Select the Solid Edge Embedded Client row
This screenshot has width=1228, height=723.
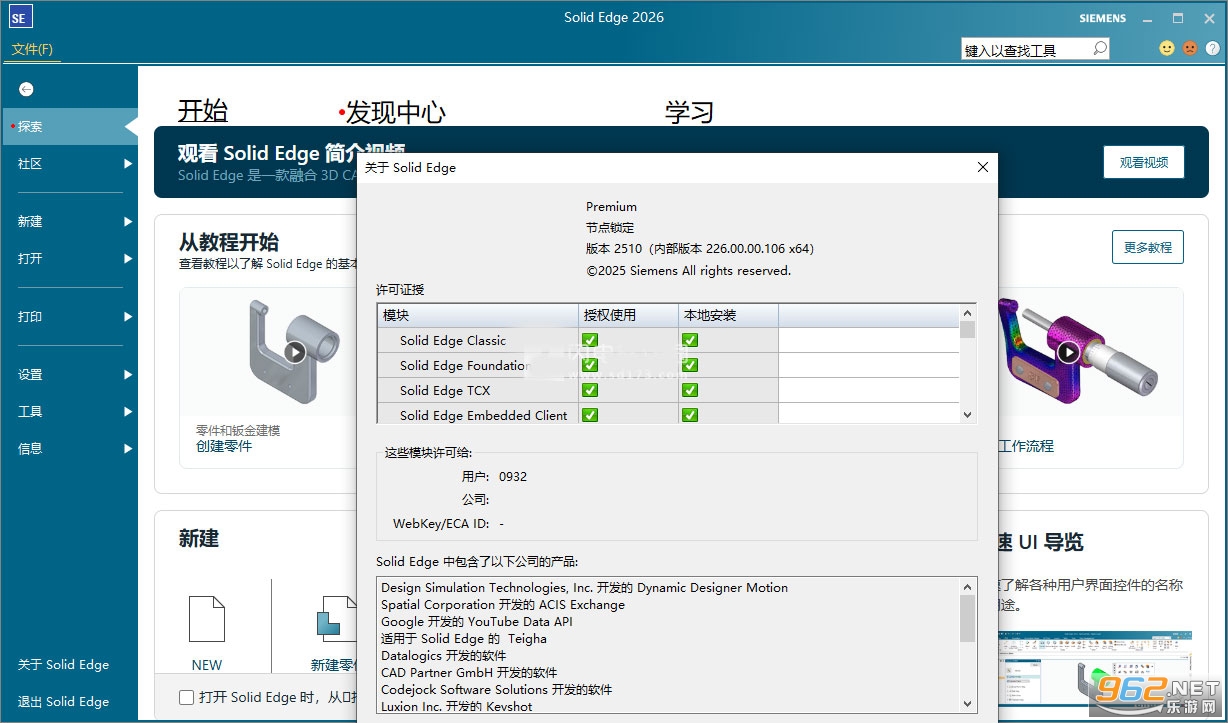click(668, 415)
